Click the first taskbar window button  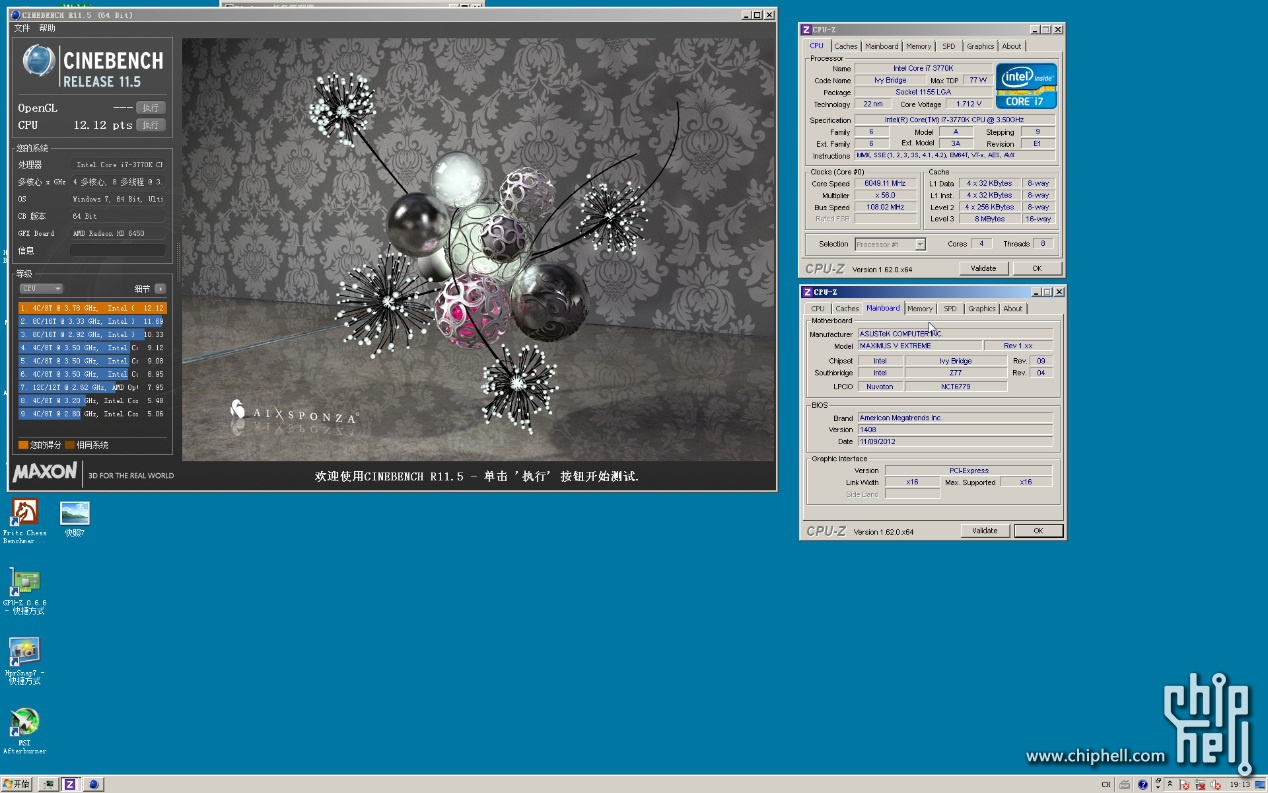pos(48,784)
